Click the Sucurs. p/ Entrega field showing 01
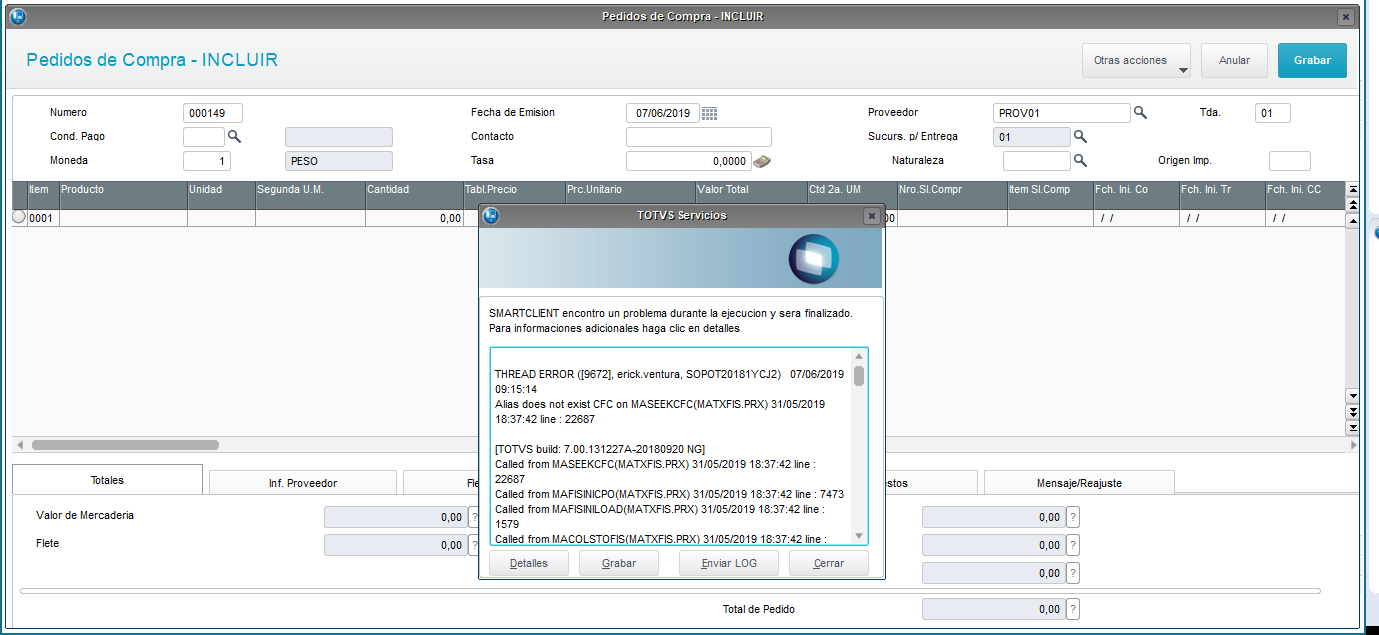 pyautogui.click(x=1032, y=137)
